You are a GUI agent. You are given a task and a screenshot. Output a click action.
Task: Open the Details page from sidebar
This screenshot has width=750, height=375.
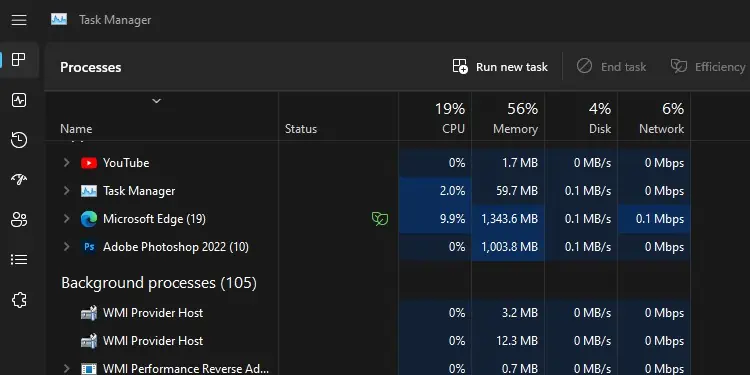click(x=19, y=260)
